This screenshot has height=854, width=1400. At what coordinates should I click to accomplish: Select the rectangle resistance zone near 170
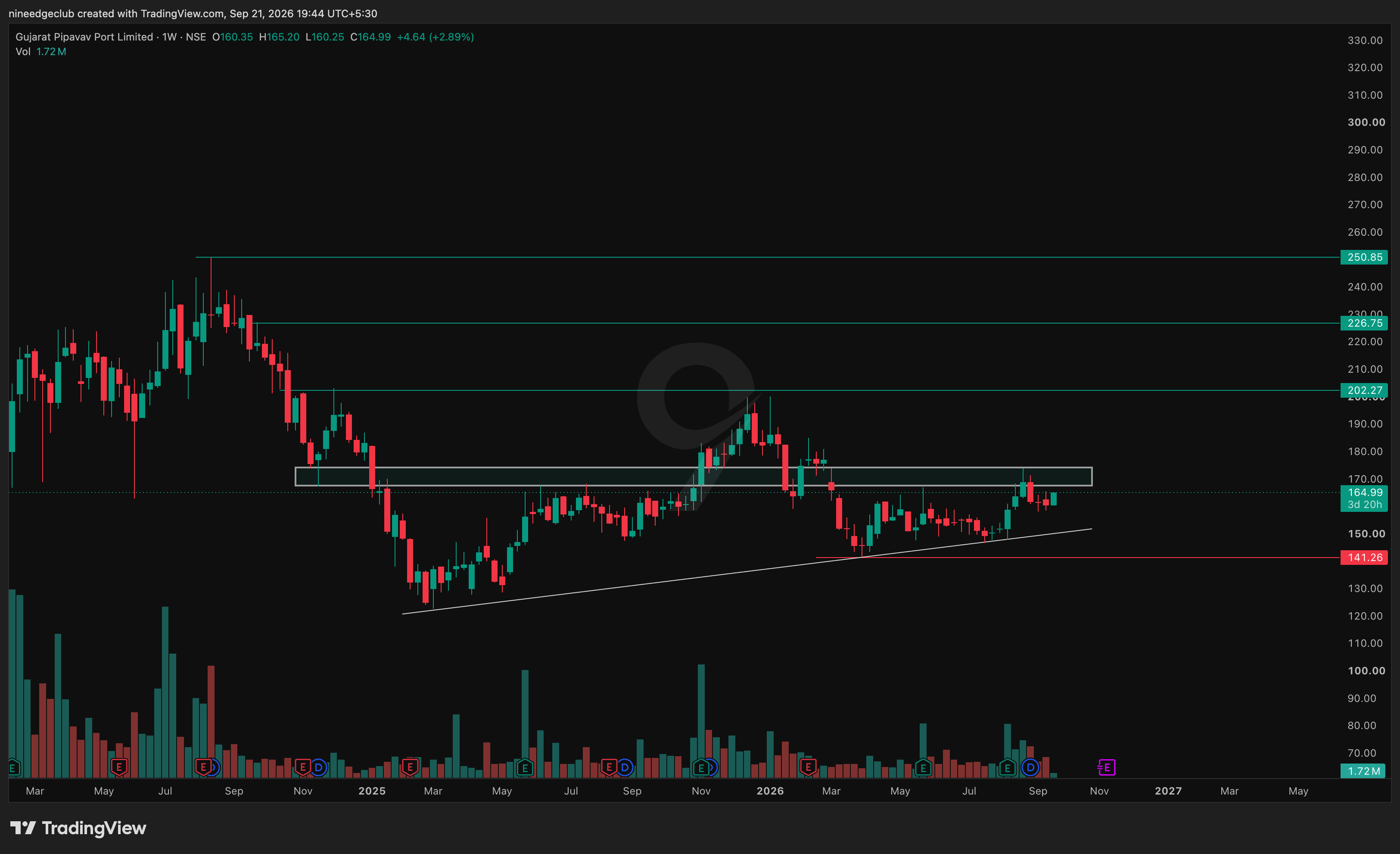click(x=693, y=476)
